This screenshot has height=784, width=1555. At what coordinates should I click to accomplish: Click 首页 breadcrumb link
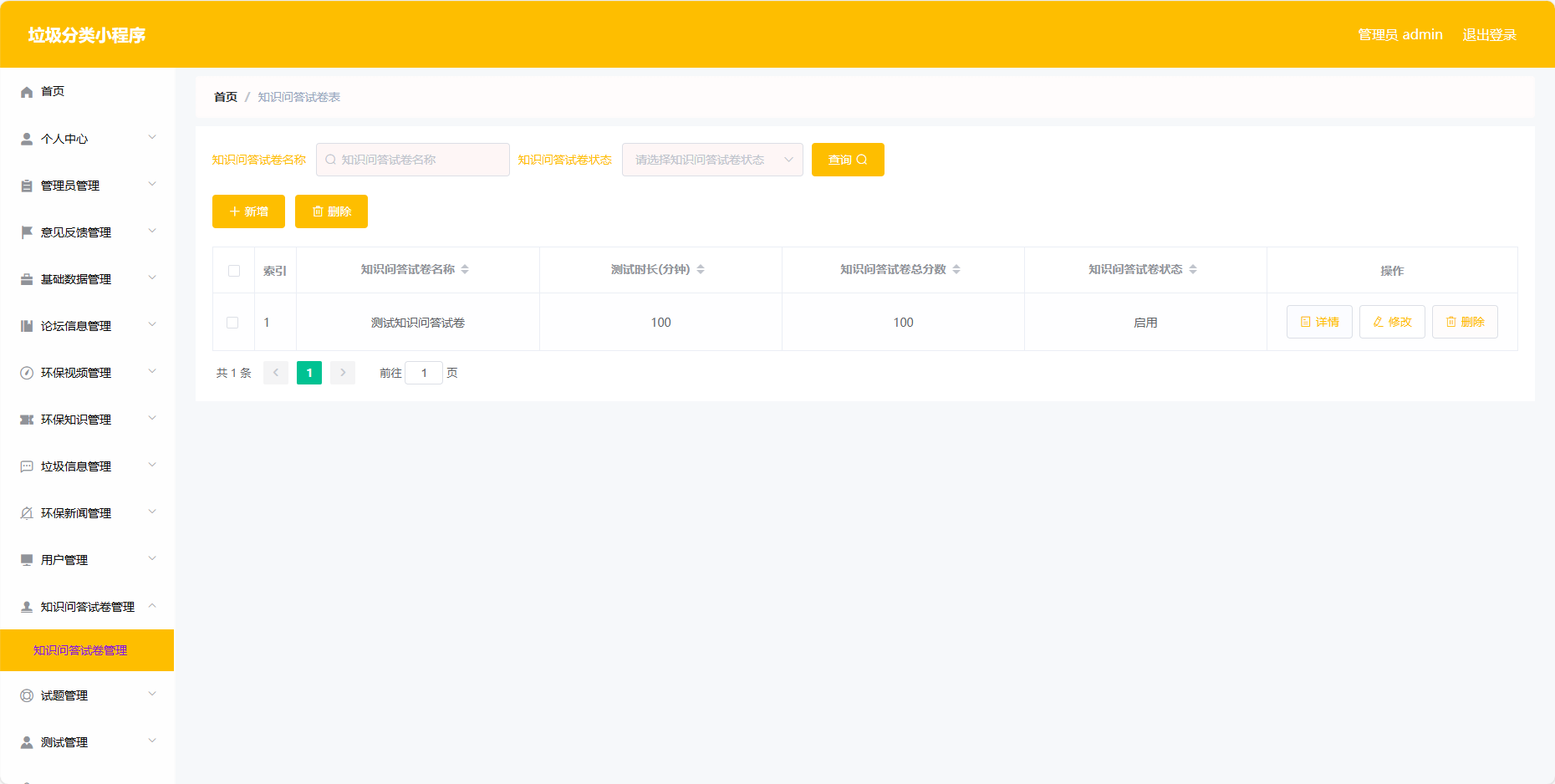[226, 97]
